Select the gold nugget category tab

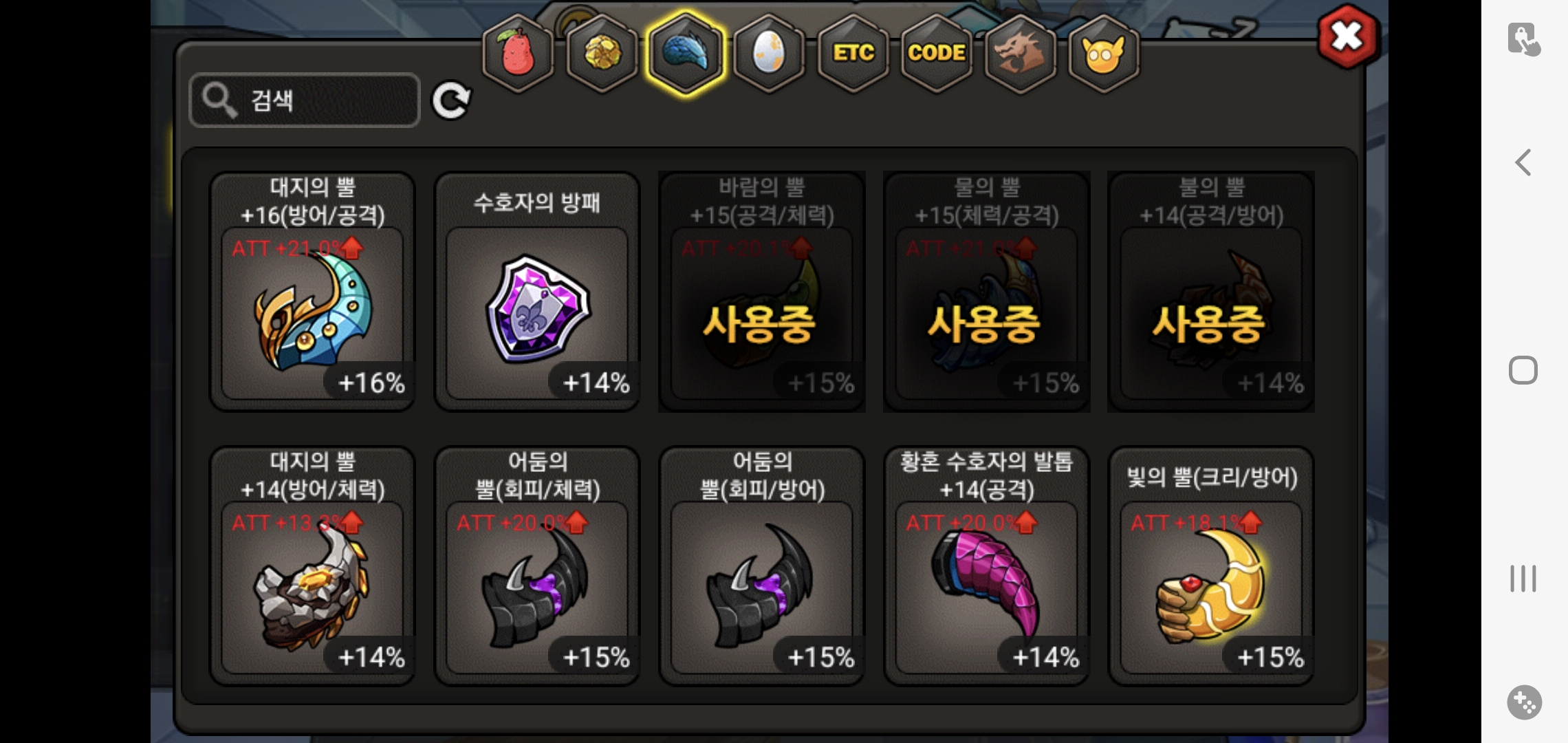pos(602,53)
